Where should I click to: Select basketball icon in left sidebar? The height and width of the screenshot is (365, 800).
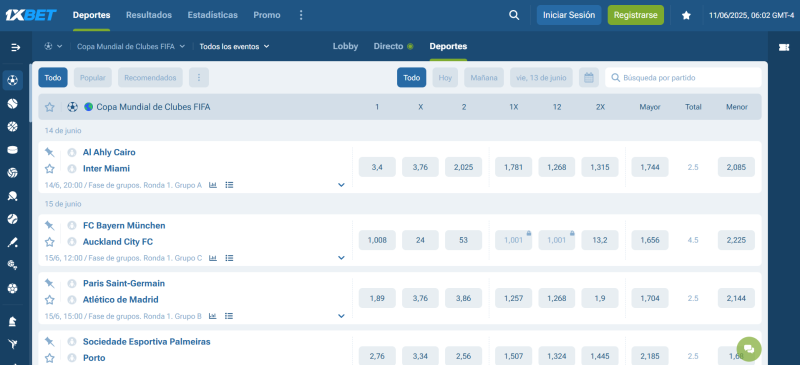tap(13, 127)
